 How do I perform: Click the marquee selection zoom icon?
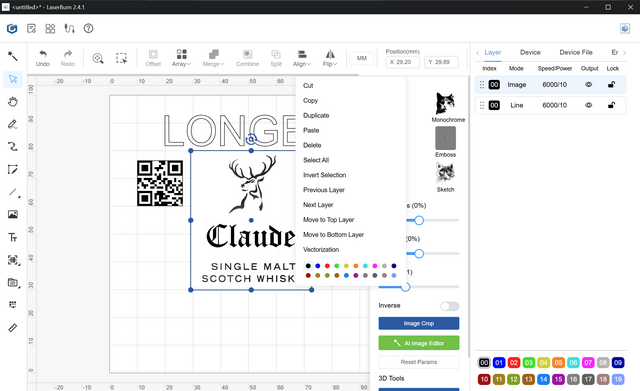tap(121, 58)
